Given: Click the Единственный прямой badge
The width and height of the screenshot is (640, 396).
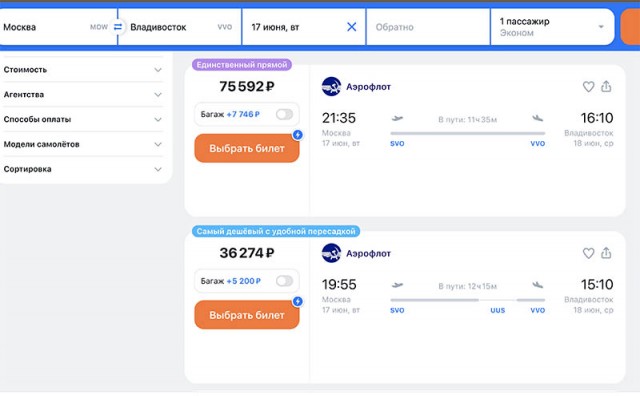Looking at the screenshot, I should pyautogui.click(x=242, y=65).
